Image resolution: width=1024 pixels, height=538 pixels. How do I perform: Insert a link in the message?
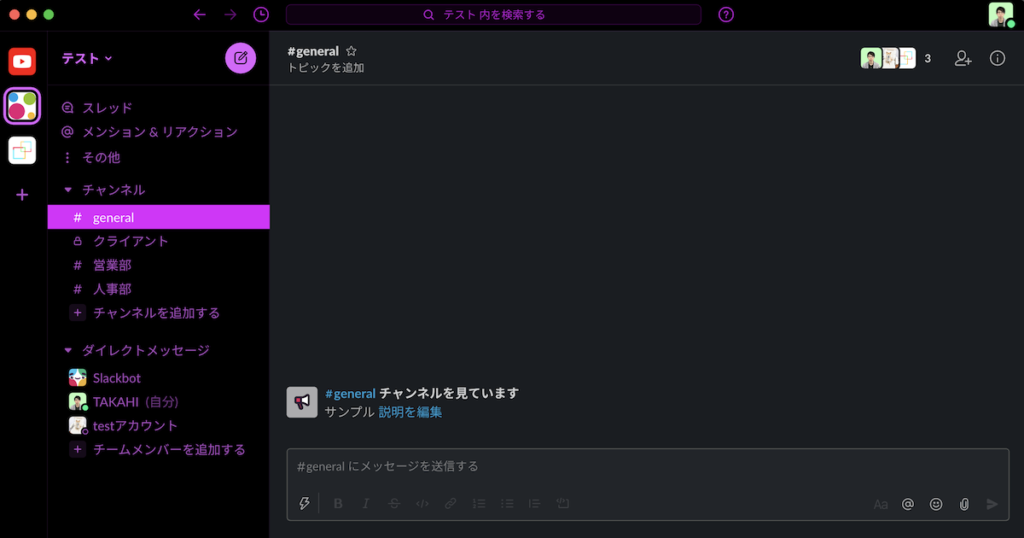[451, 503]
